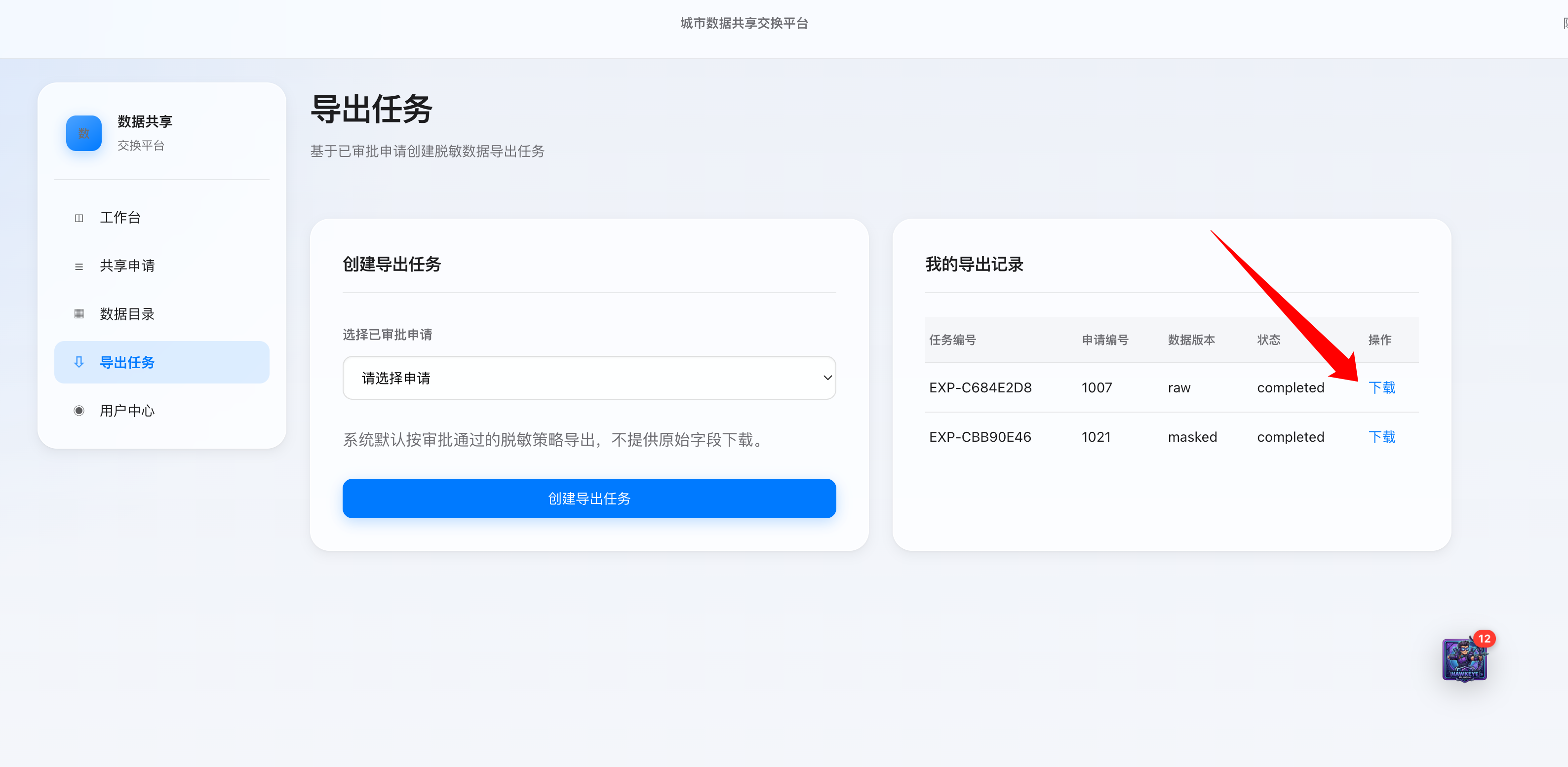Viewport: 1568px width, 767px height.
Task: Click the masked data version cell
Action: point(1192,437)
